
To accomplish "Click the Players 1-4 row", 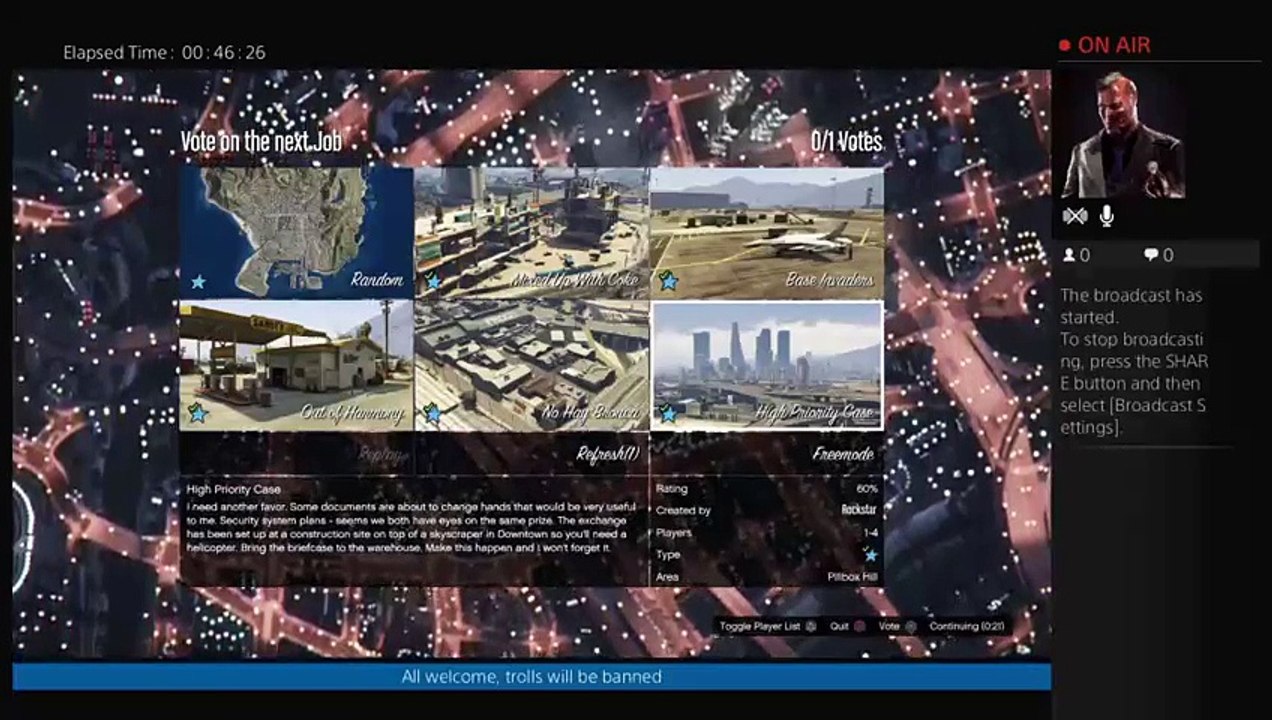I will pyautogui.click(x=767, y=533).
